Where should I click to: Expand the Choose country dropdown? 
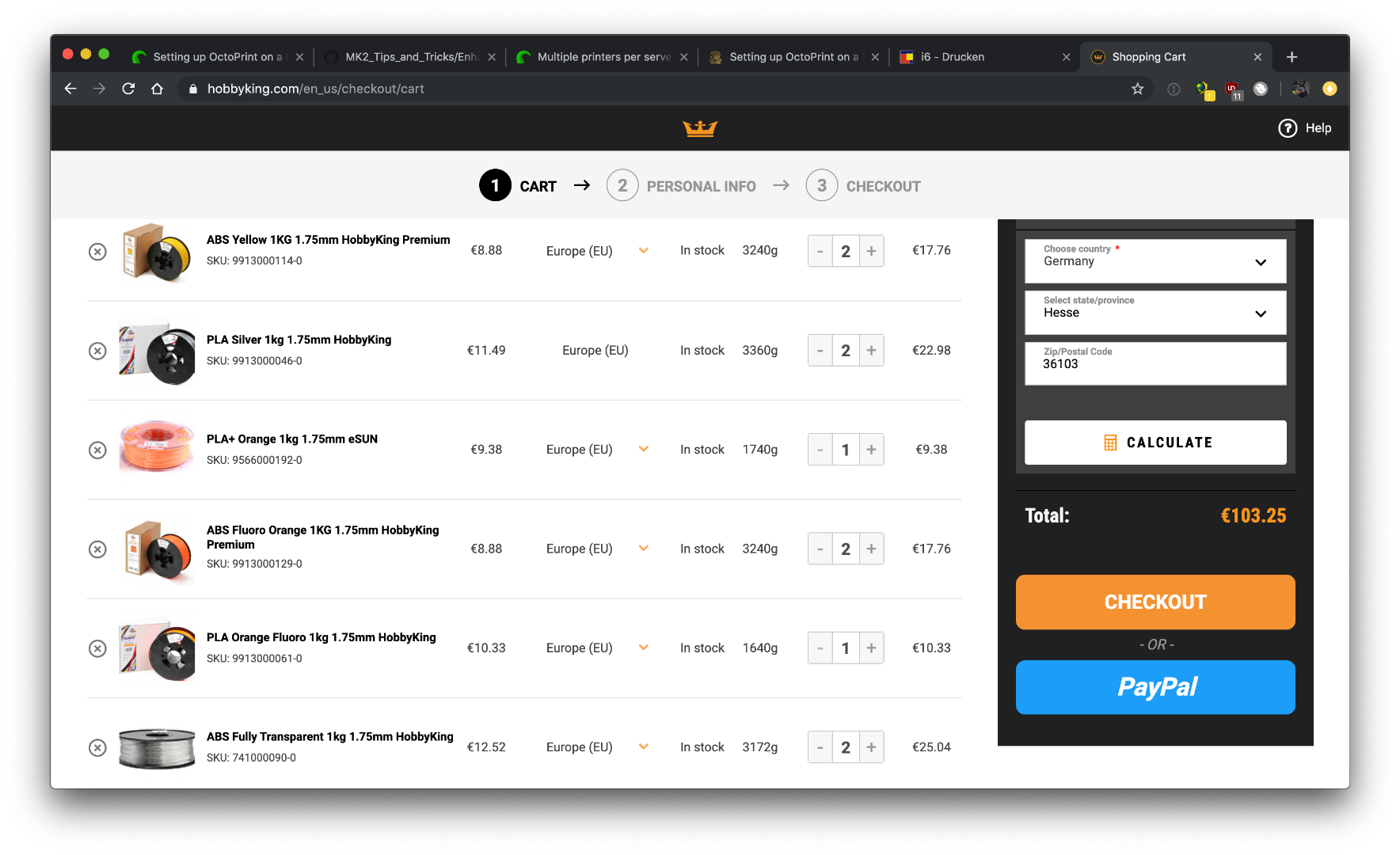[x=1155, y=261]
